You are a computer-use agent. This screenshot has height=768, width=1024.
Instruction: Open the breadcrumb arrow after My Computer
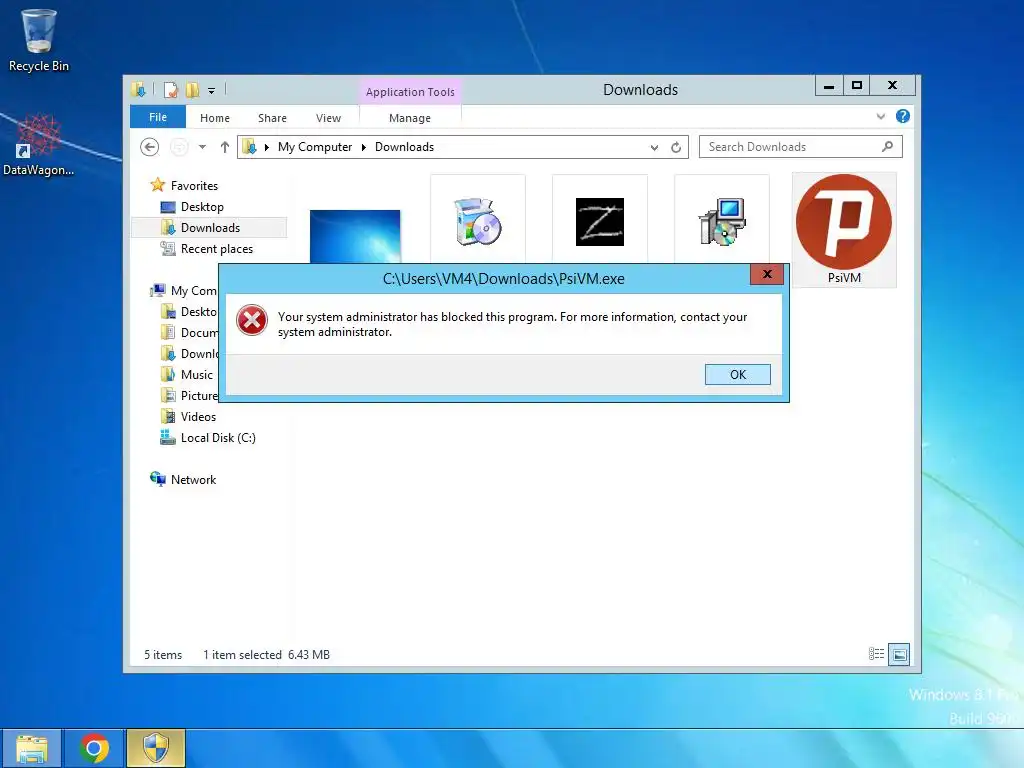coord(364,148)
